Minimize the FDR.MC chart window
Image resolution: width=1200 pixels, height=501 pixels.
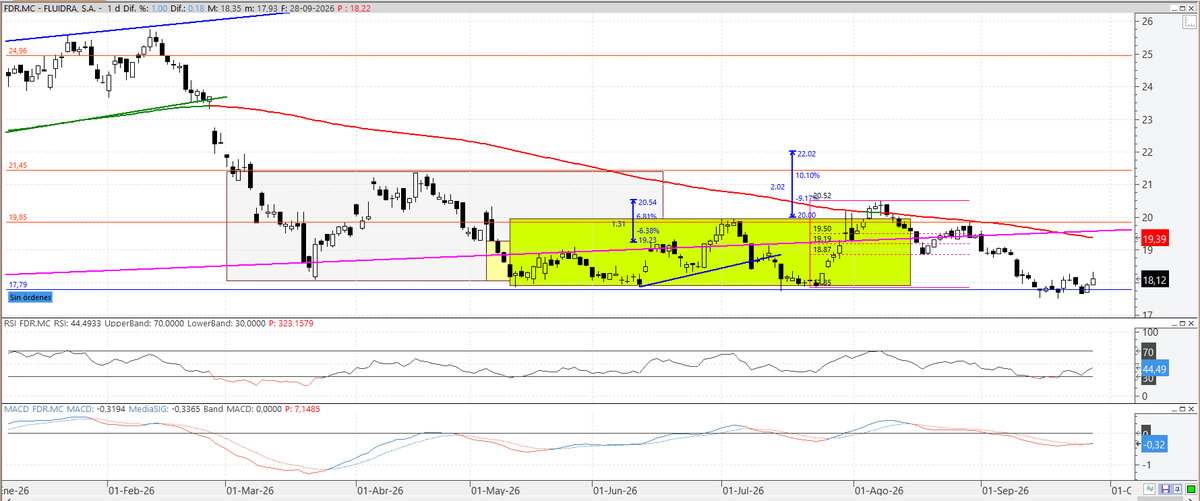[x=1174, y=8]
